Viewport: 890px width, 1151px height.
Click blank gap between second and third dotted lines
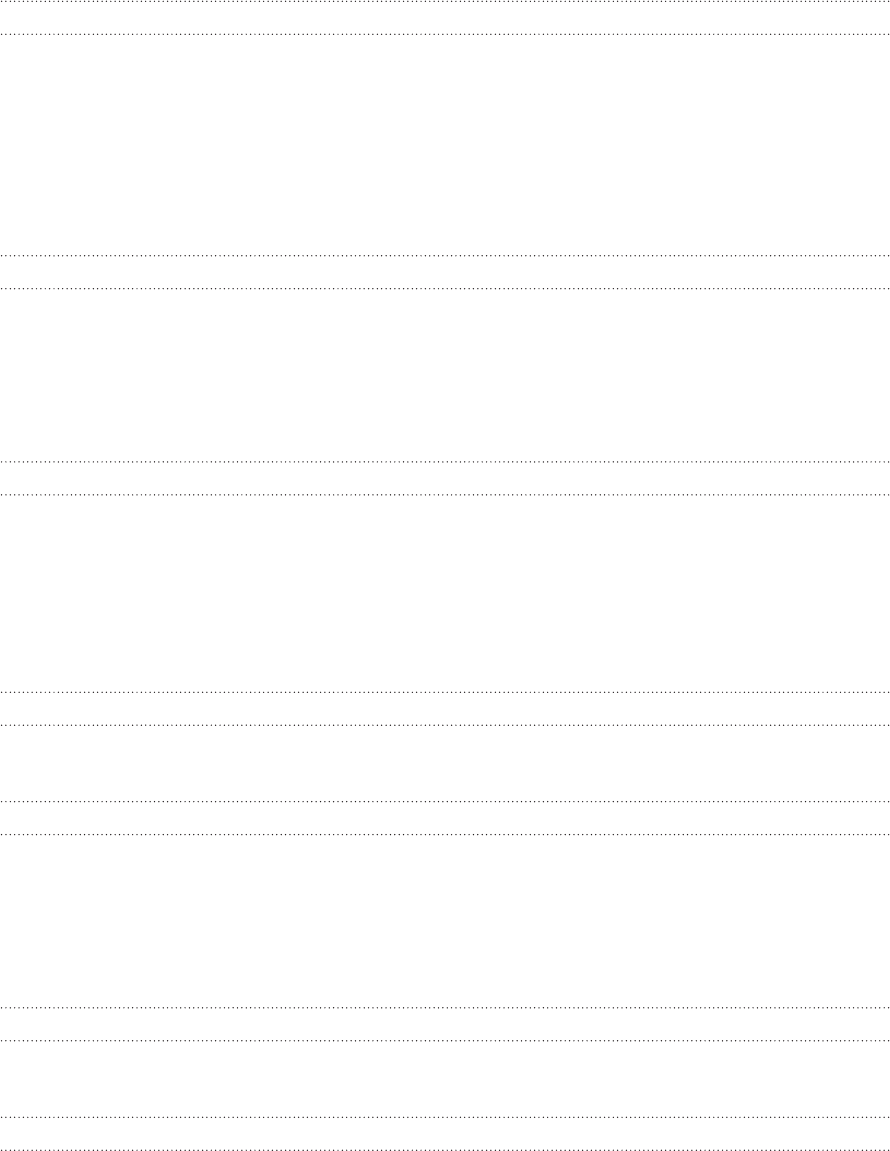pyautogui.click(x=445, y=145)
